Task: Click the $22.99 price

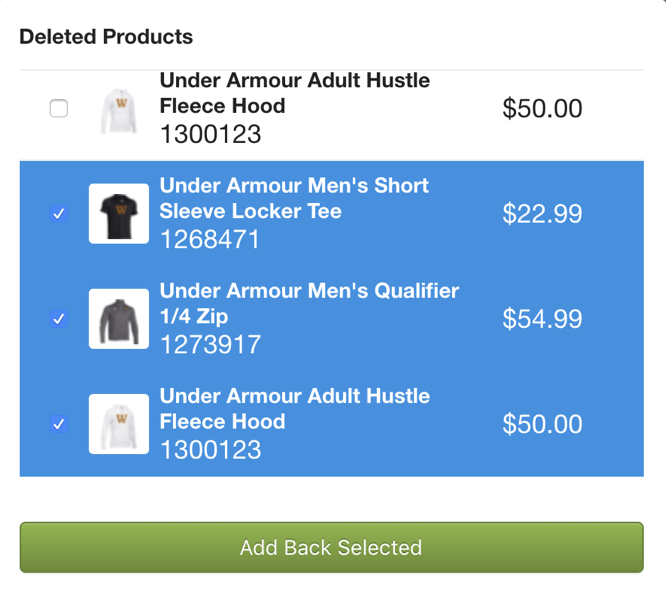Action: (542, 214)
